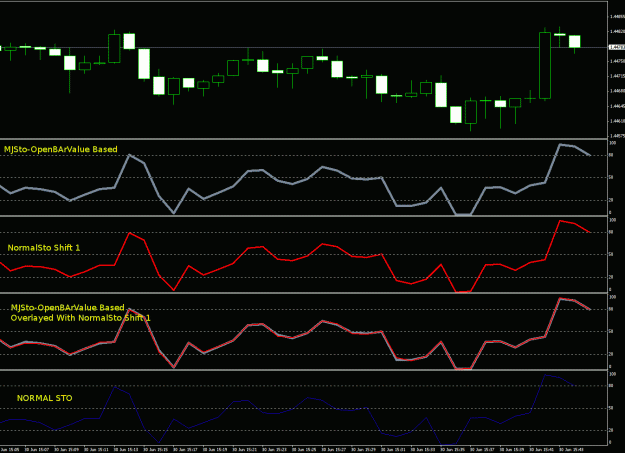This screenshot has height=453, width=625.
Task: Click the 50 level label in gray MJSto panel
Action: tap(612, 177)
